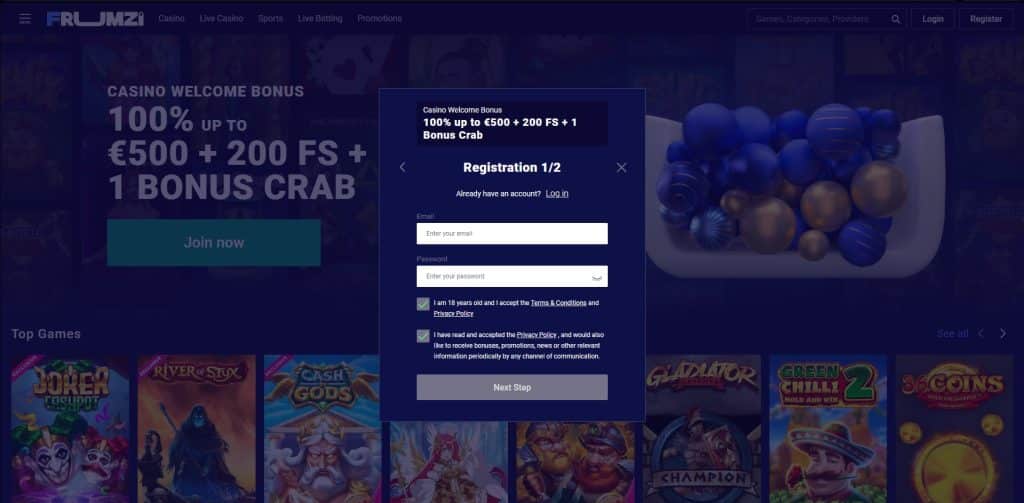Go to the Sports section
The height and width of the screenshot is (503, 1024).
(270, 19)
